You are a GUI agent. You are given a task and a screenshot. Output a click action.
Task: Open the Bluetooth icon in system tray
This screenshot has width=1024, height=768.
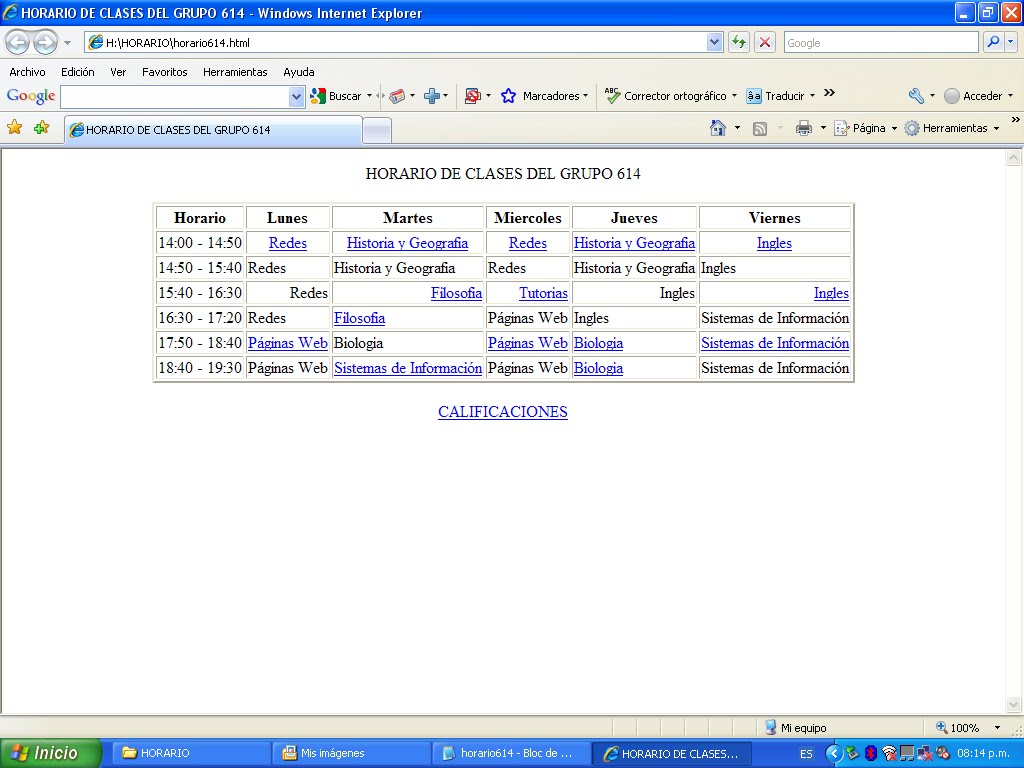point(870,754)
